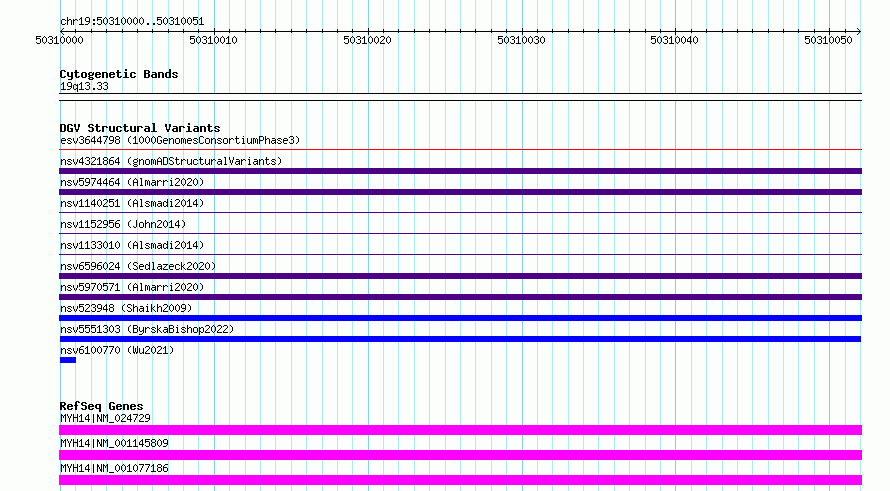Open gene label MYH14|NM_001145809
The width and height of the screenshot is (890, 491).
[x=114, y=443]
